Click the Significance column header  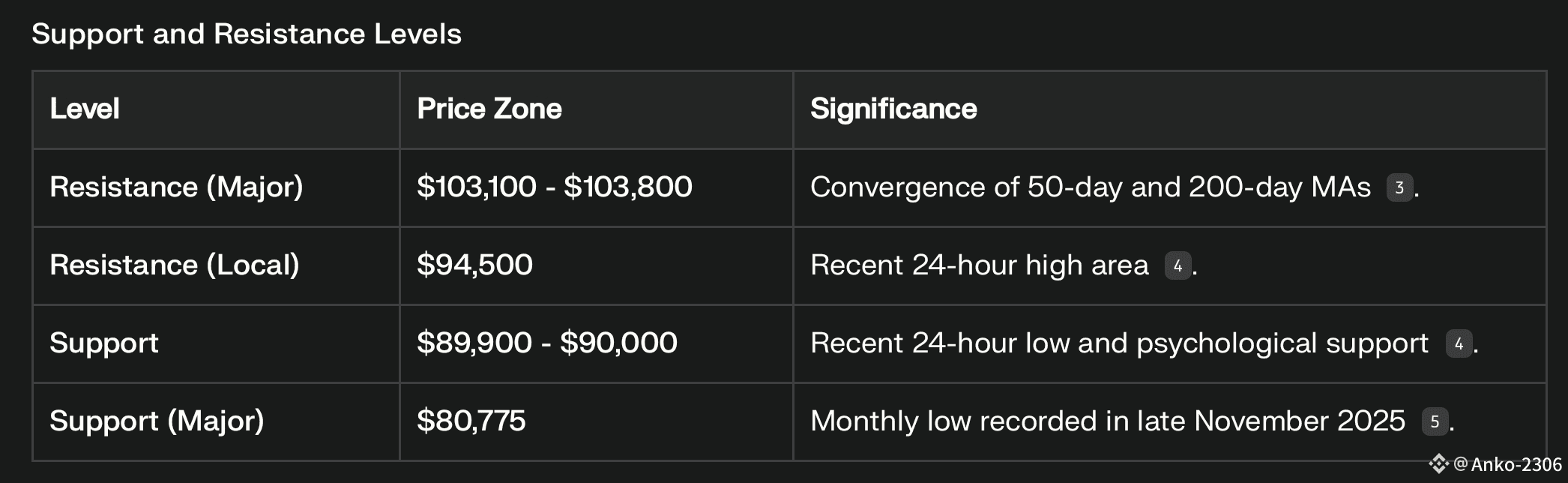pos(893,109)
